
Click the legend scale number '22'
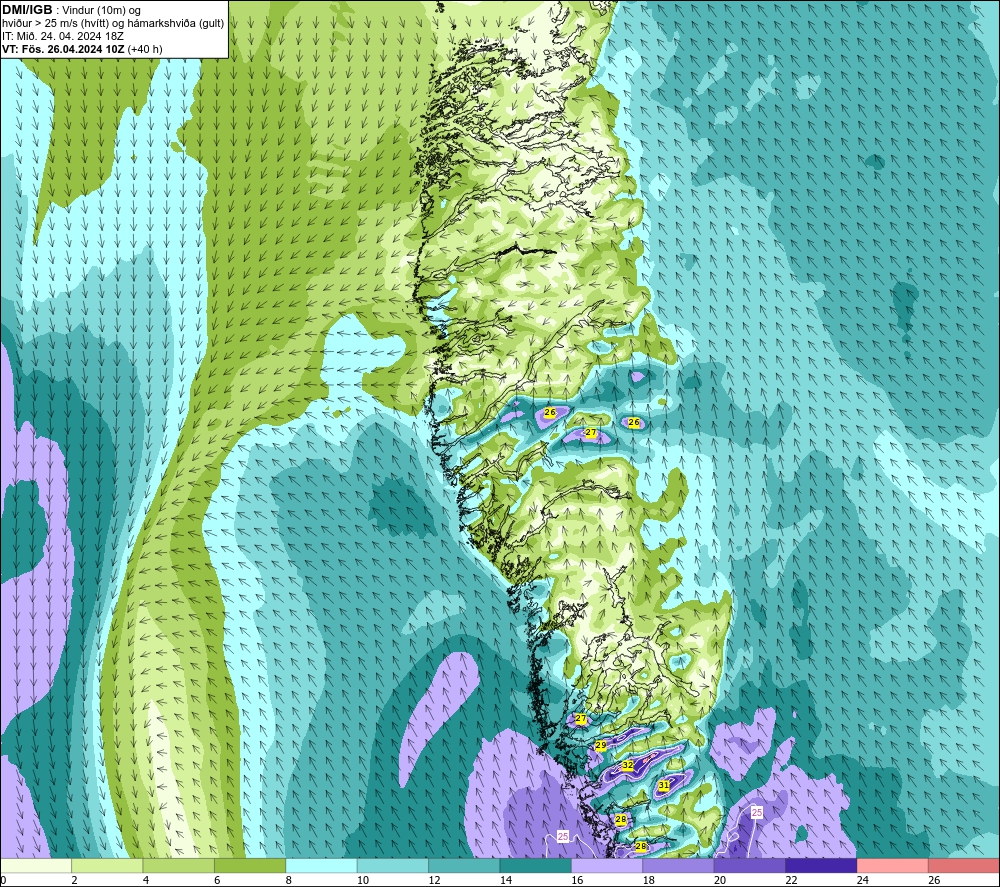click(x=791, y=880)
